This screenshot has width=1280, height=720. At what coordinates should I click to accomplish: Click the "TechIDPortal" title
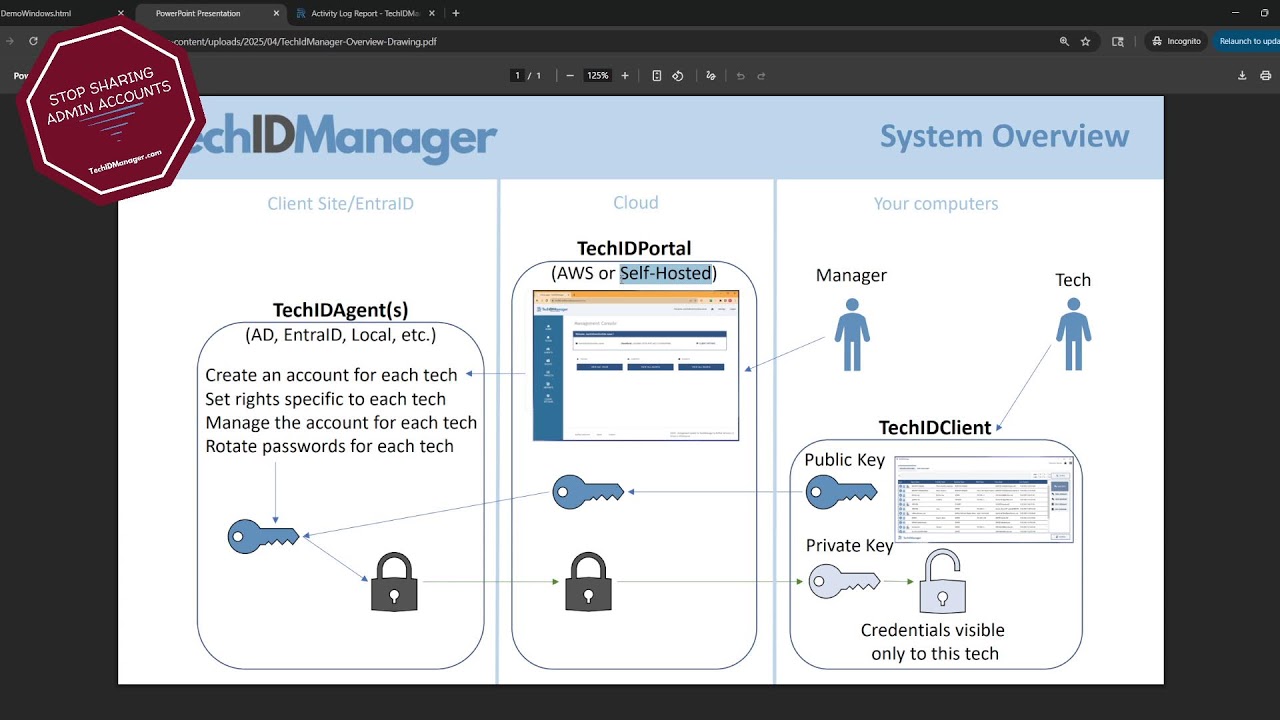coord(634,248)
